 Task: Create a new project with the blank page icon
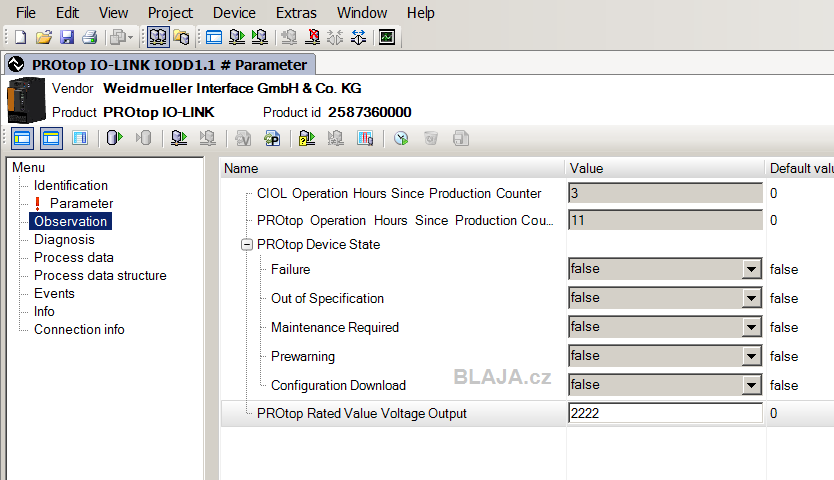21,37
